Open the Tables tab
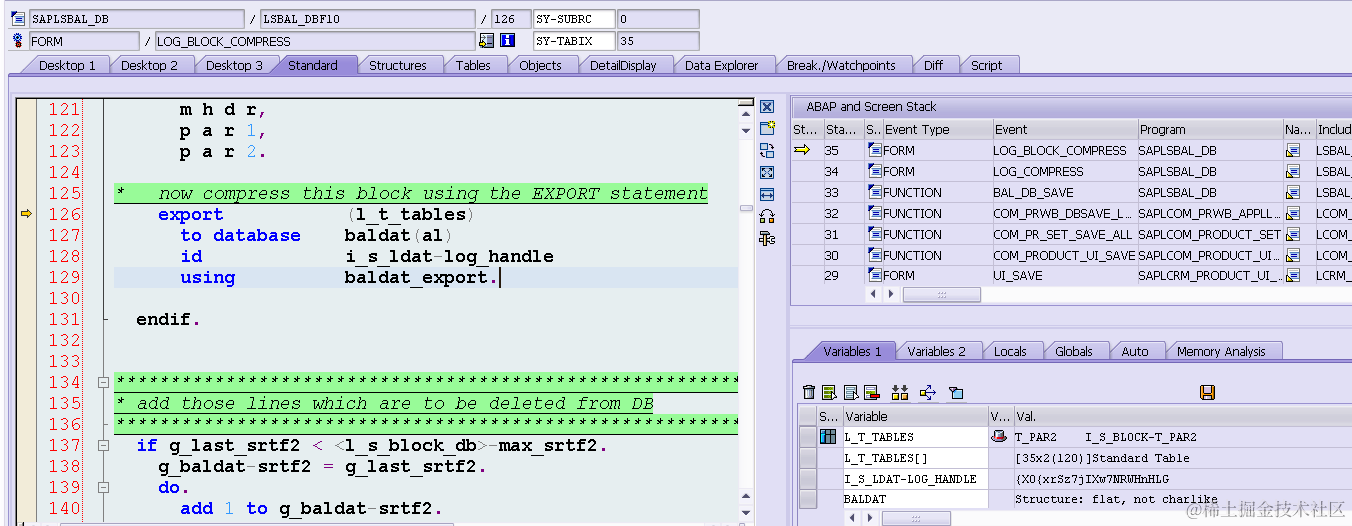The height and width of the screenshot is (526, 1352). (473, 65)
